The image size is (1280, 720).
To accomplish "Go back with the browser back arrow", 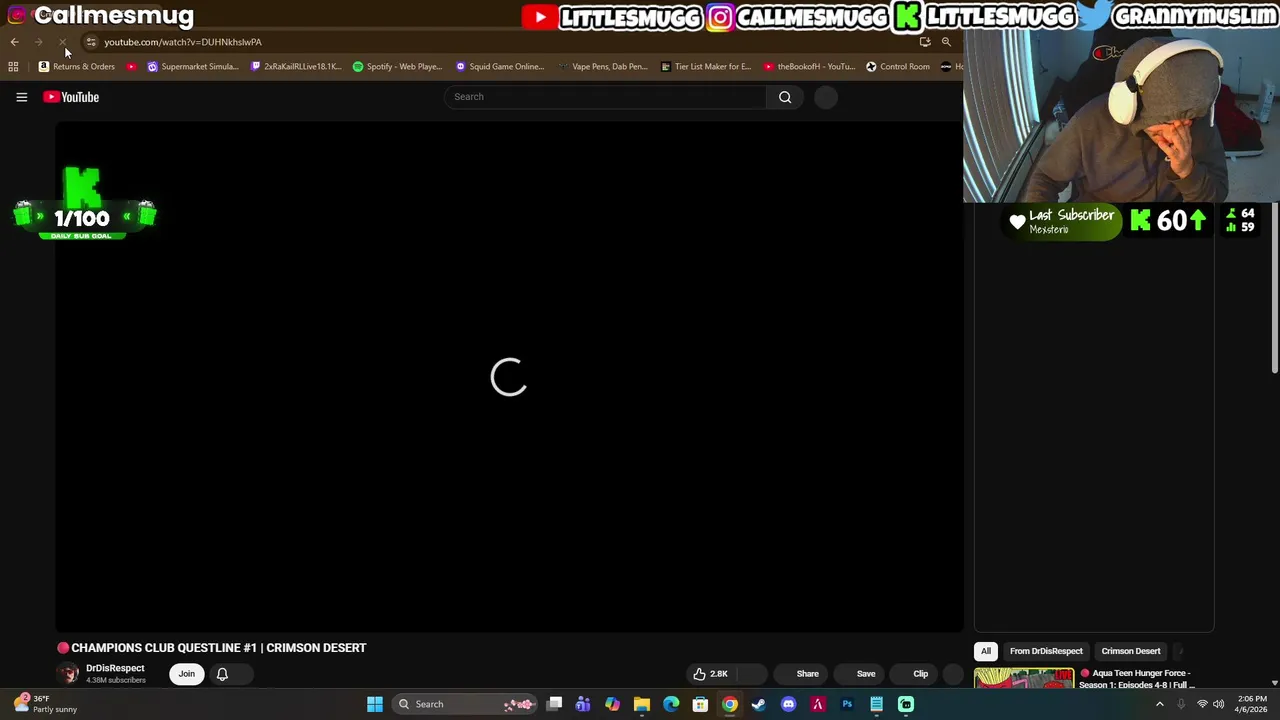I will (x=15, y=42).
